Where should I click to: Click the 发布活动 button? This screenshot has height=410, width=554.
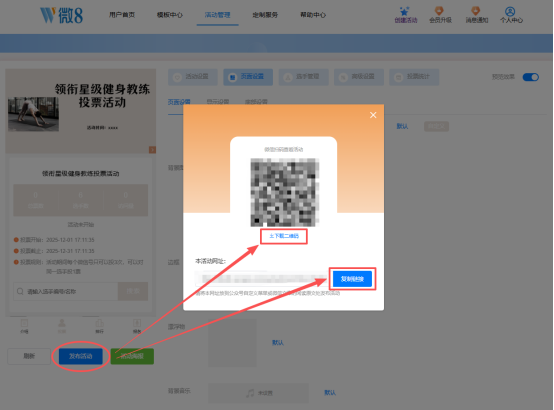[x=81, y=356]
